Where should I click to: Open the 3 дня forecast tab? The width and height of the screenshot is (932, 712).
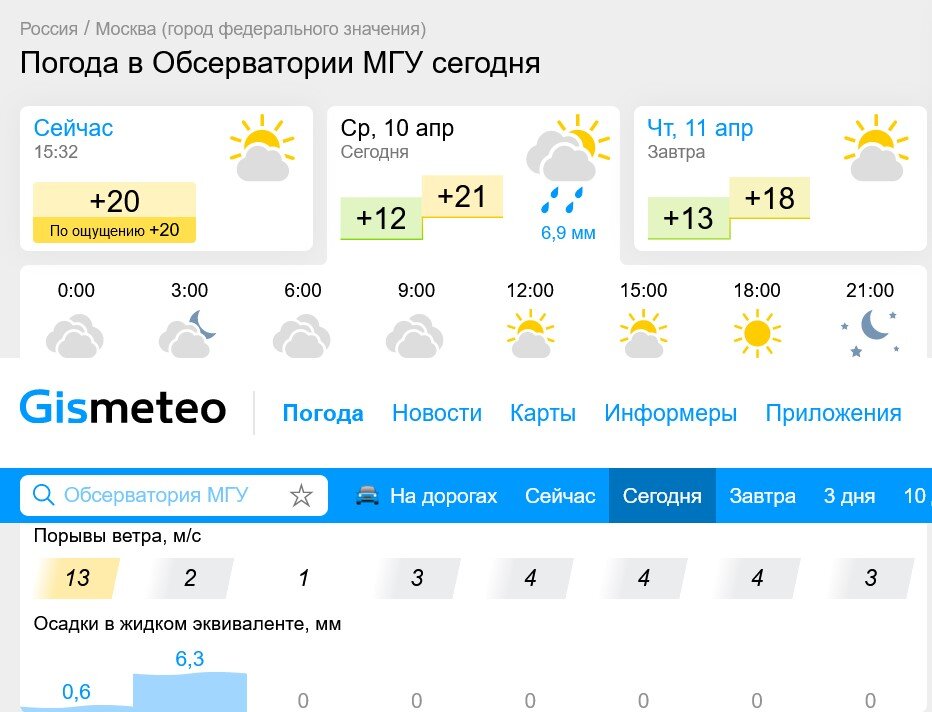click(x=849, y=494)
